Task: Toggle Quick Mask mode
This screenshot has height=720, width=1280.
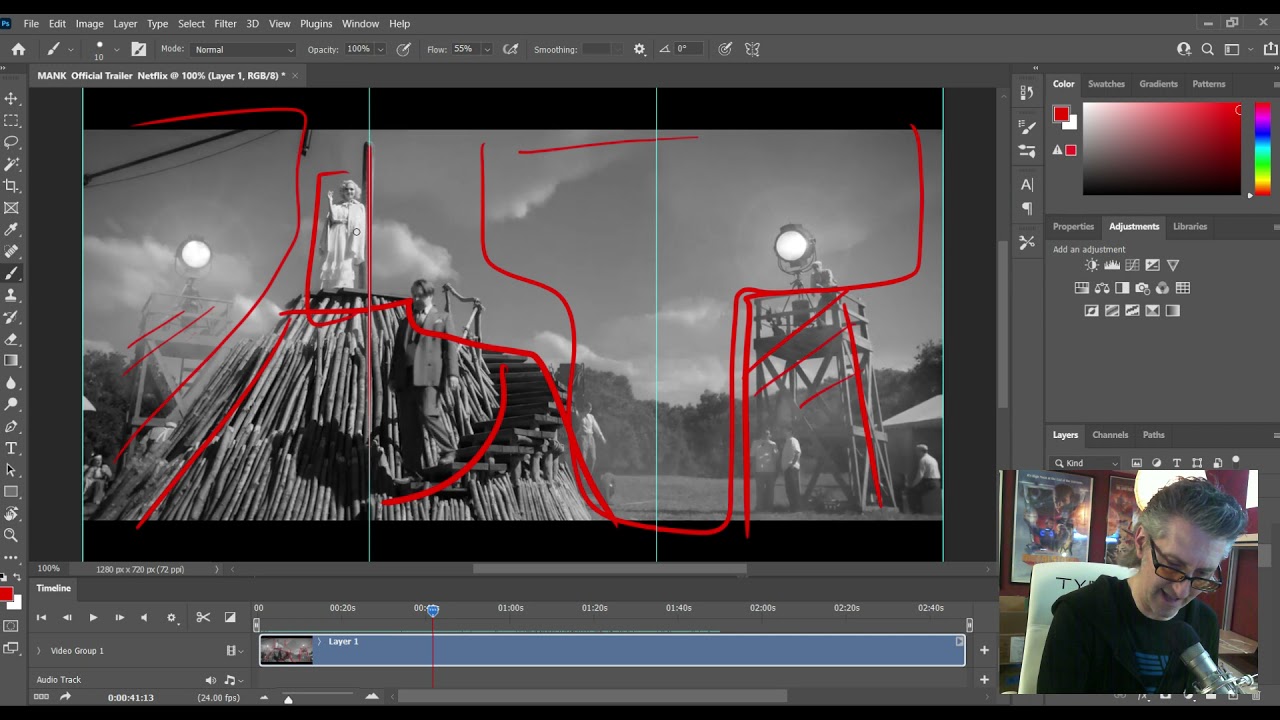Action: point(11,626)
